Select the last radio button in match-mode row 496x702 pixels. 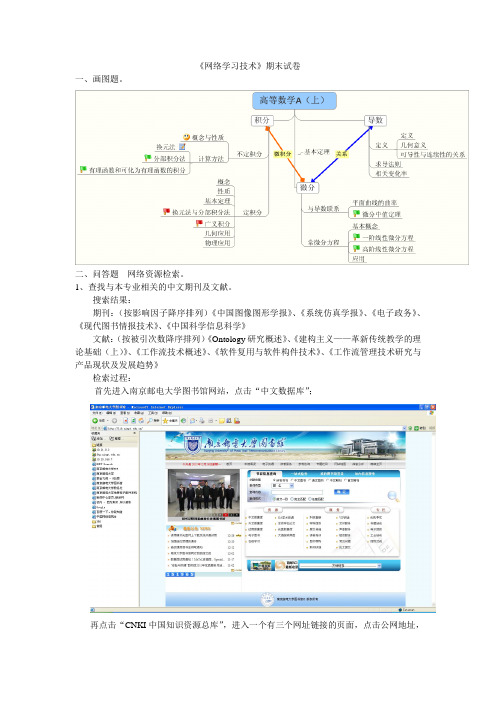pos(309,499)
